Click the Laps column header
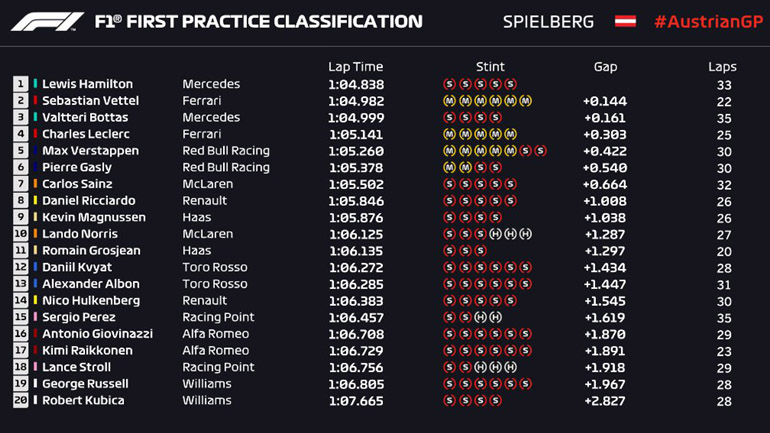This screenshot has height=433, width=770. point(722,67)
